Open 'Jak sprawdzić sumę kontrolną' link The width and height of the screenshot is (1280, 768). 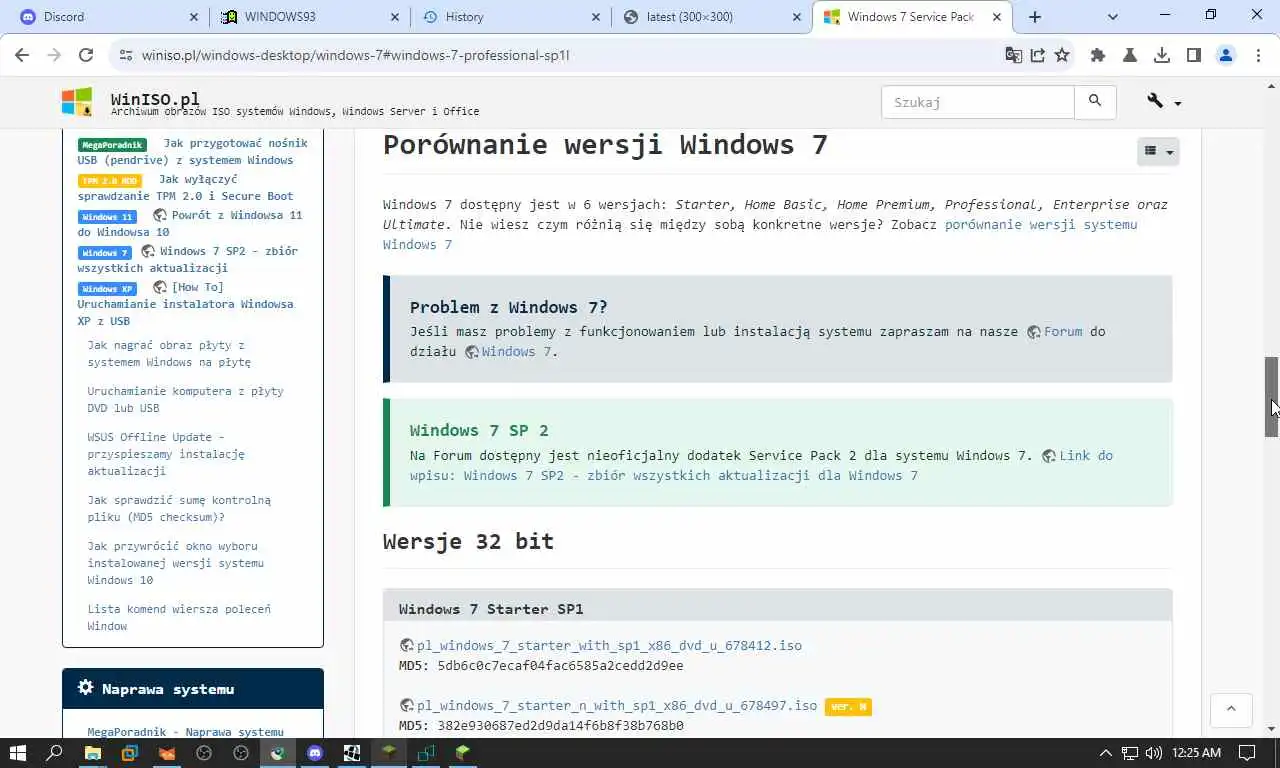tap(179, 508)
